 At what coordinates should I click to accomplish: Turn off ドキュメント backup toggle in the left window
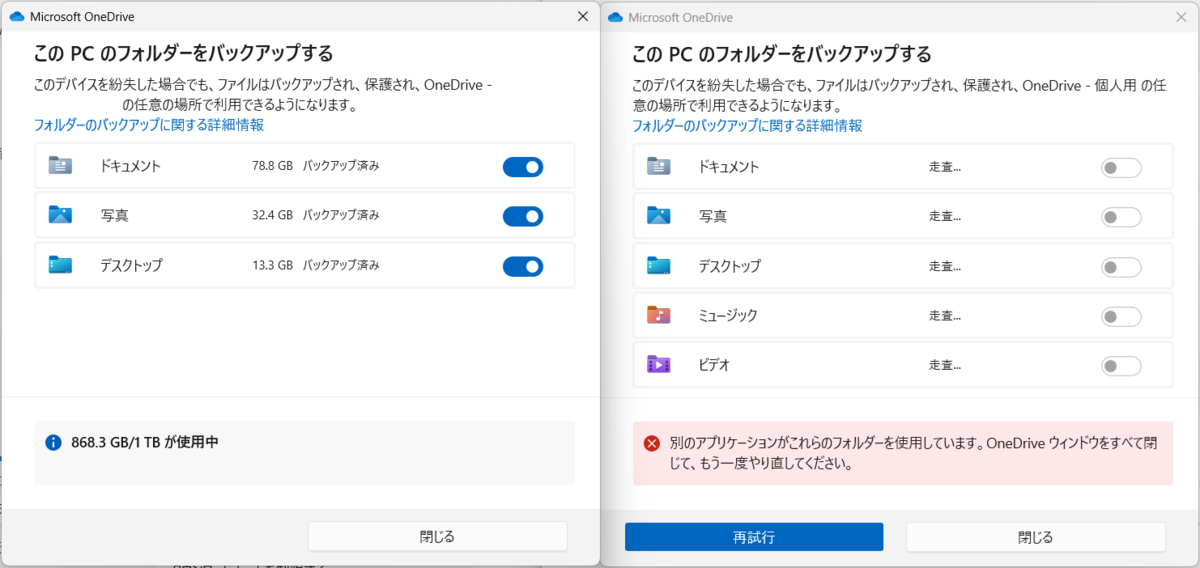[522, 167]
